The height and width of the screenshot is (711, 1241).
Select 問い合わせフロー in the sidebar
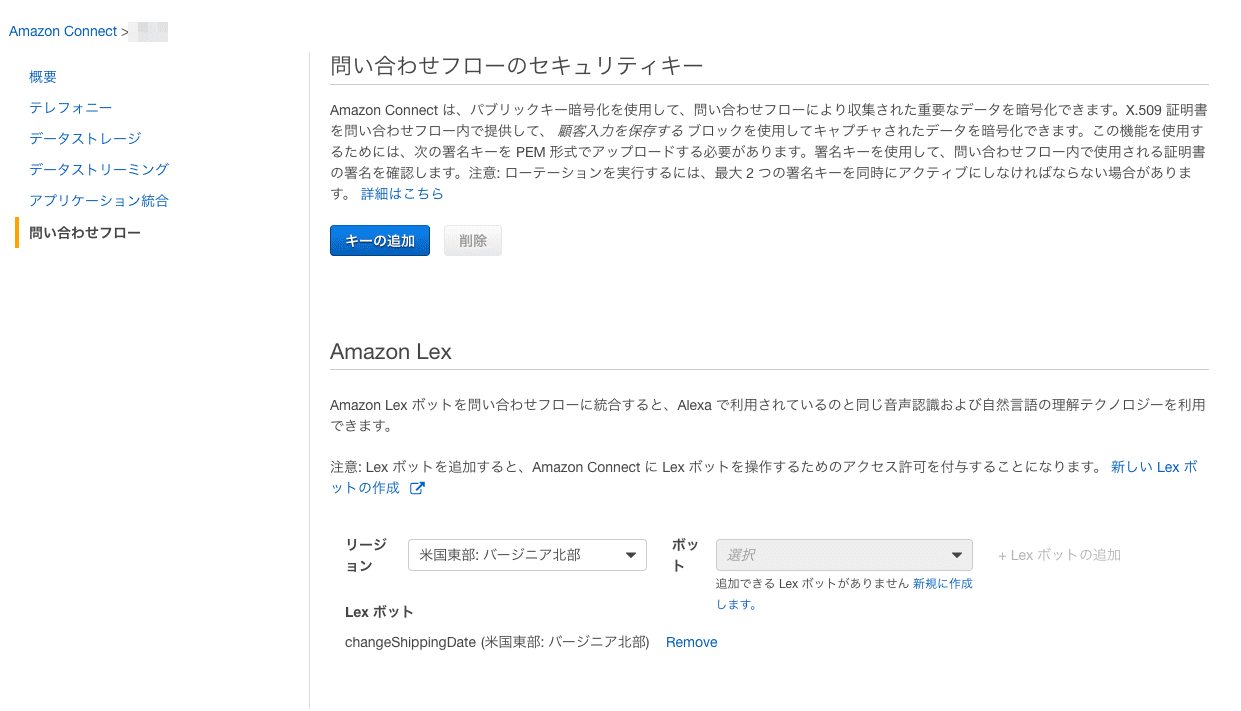(x=85, y=233)
